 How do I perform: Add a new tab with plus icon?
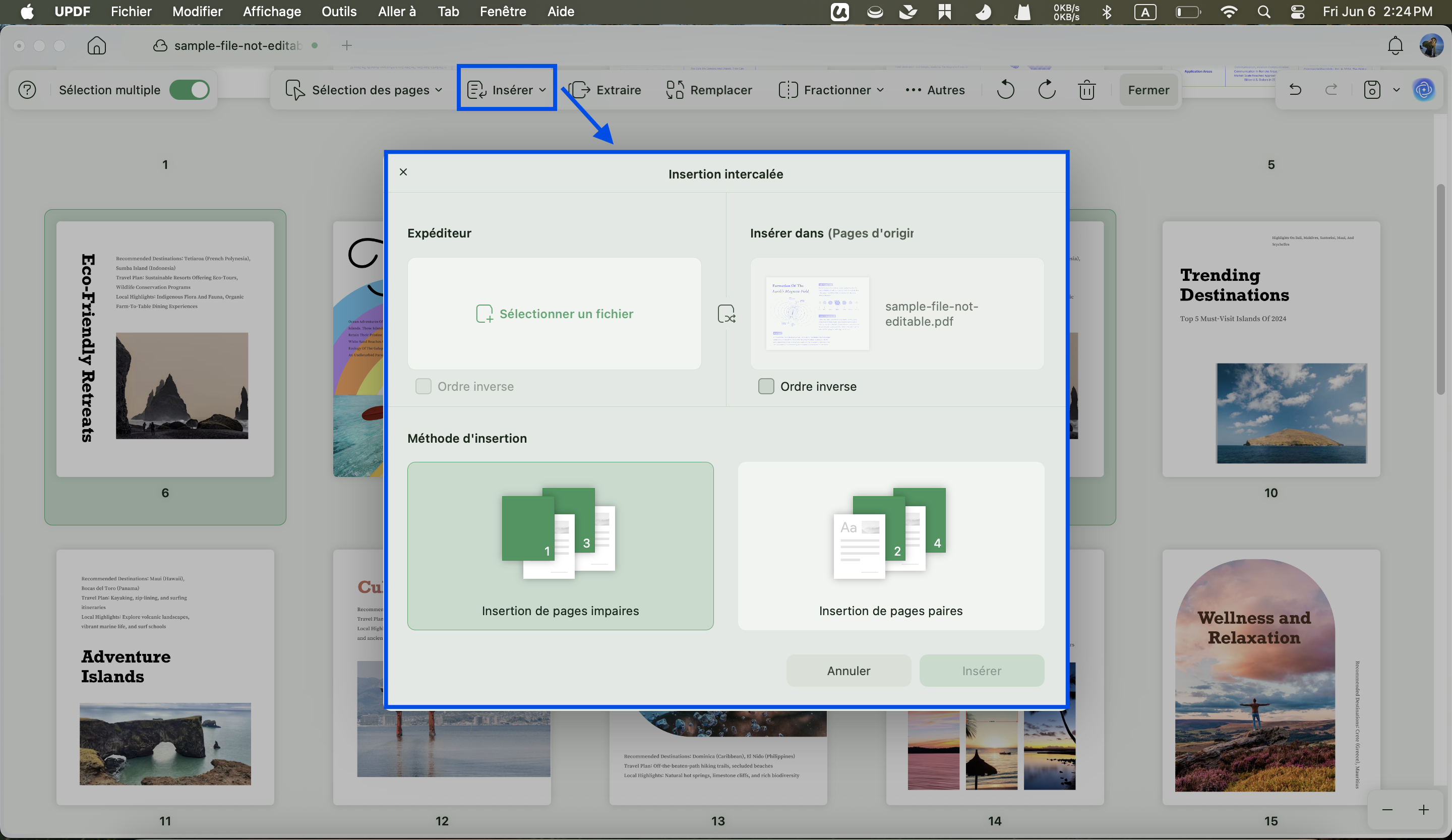346,45
